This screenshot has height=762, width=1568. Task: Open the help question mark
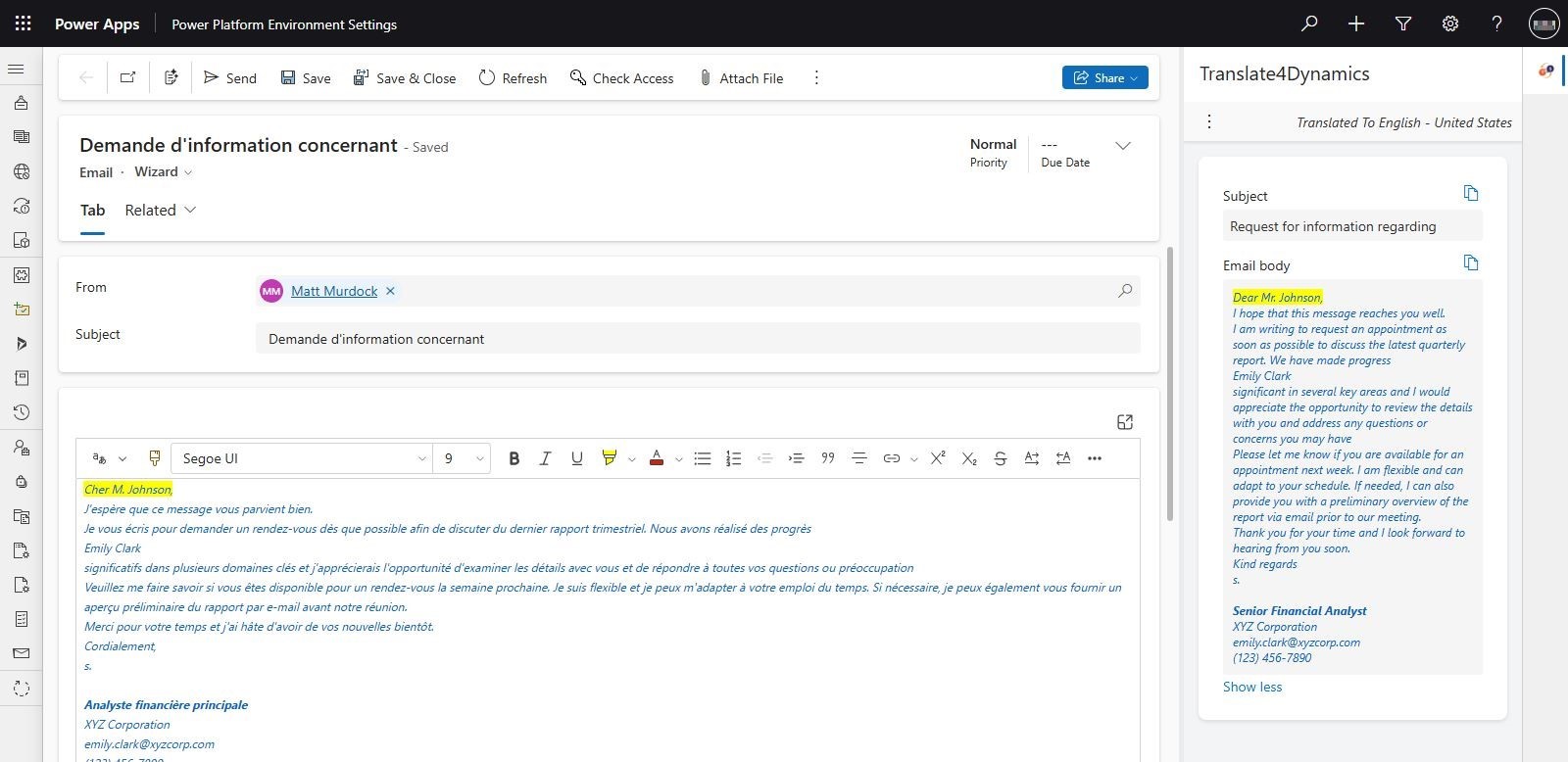pyautogui.click(x=1496, y=24)
